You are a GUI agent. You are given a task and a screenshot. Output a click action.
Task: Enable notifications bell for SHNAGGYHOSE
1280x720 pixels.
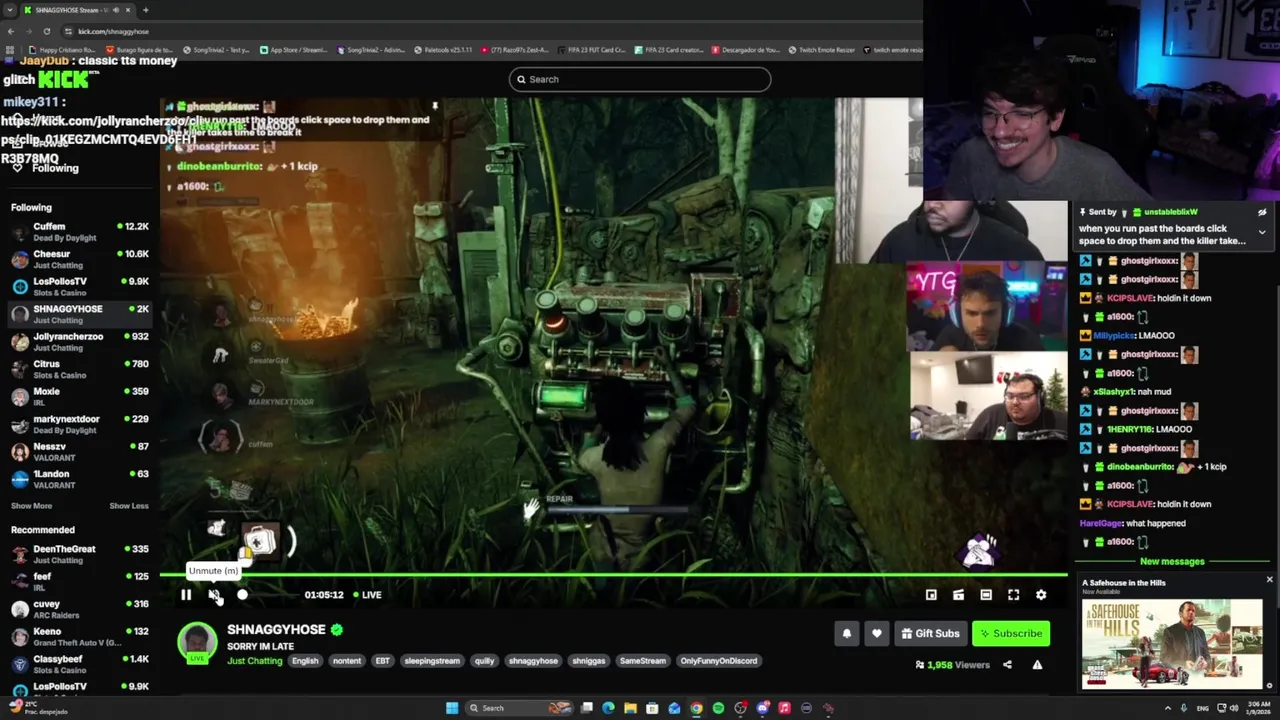point(846,633)
